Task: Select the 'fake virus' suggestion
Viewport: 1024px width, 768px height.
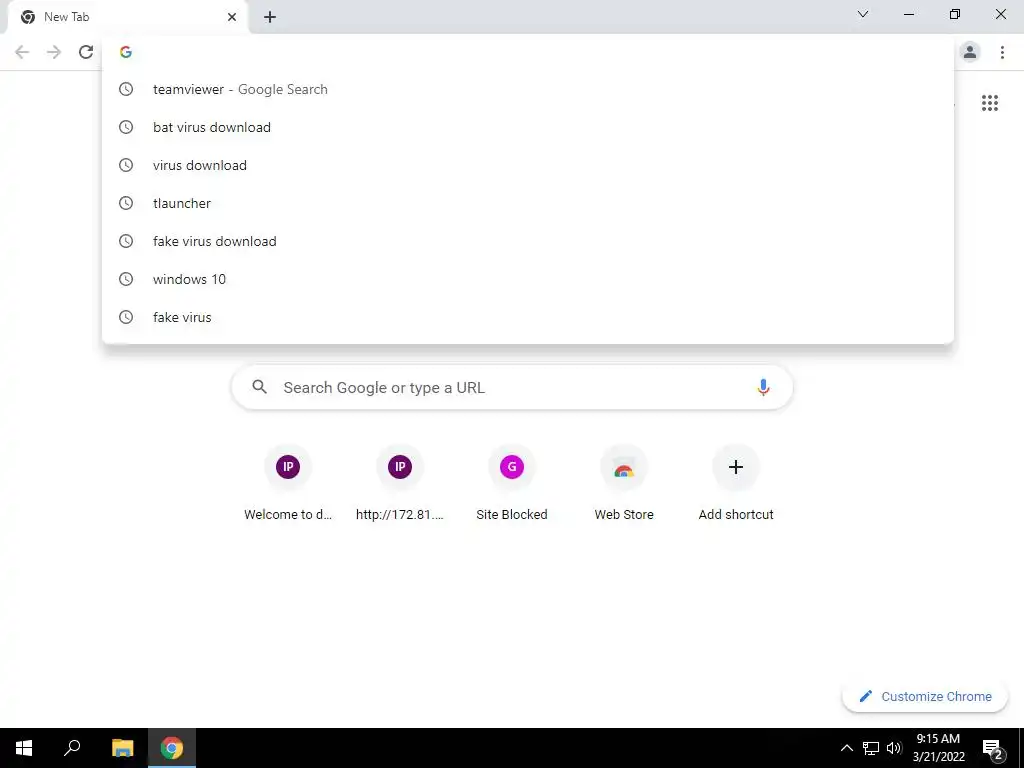Action: pos(528,317)
